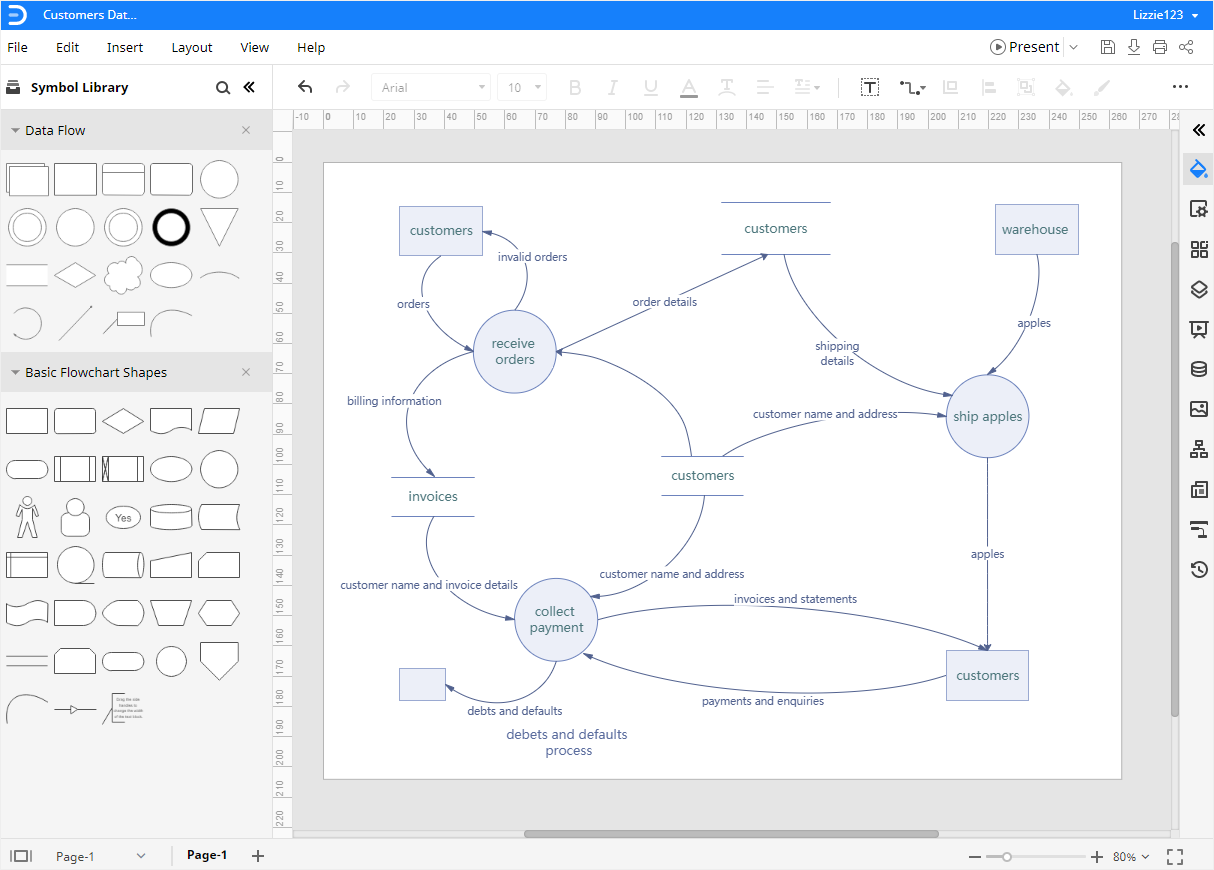Open the symbol search

pyautogui.click(x=223, y=87)
